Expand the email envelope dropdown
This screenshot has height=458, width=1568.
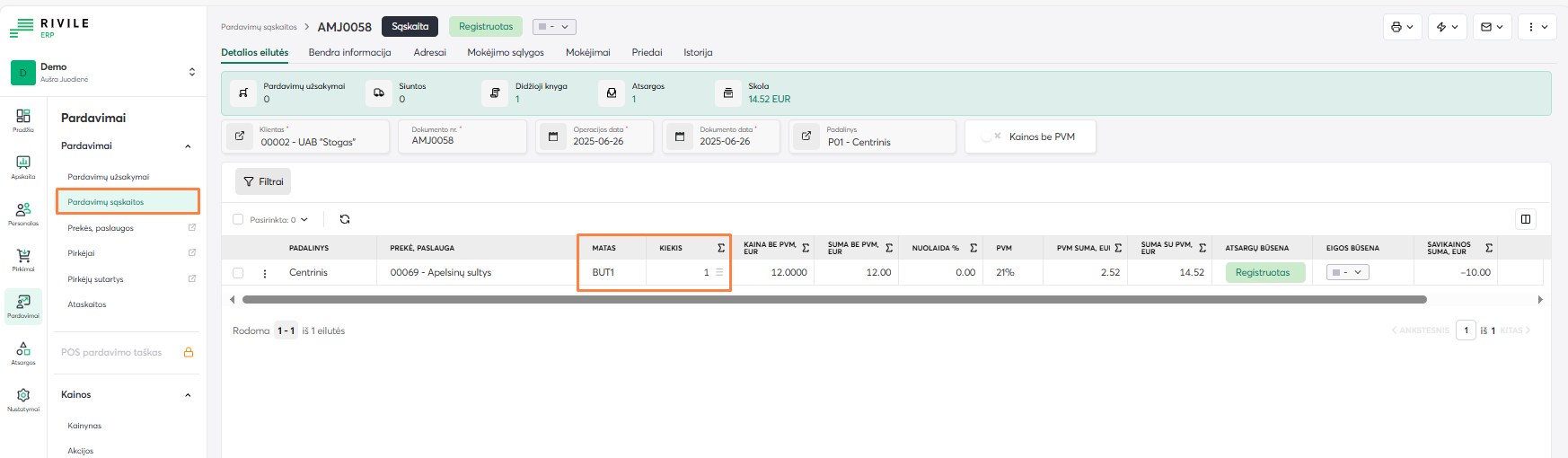(1492, 27)
